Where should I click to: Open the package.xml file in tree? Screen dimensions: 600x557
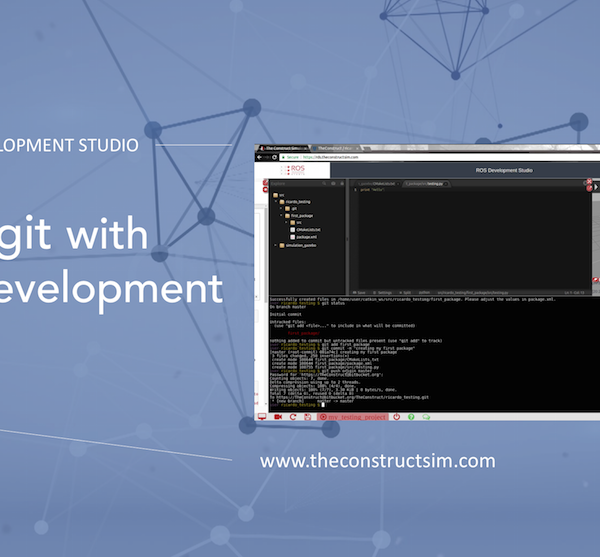303,237
